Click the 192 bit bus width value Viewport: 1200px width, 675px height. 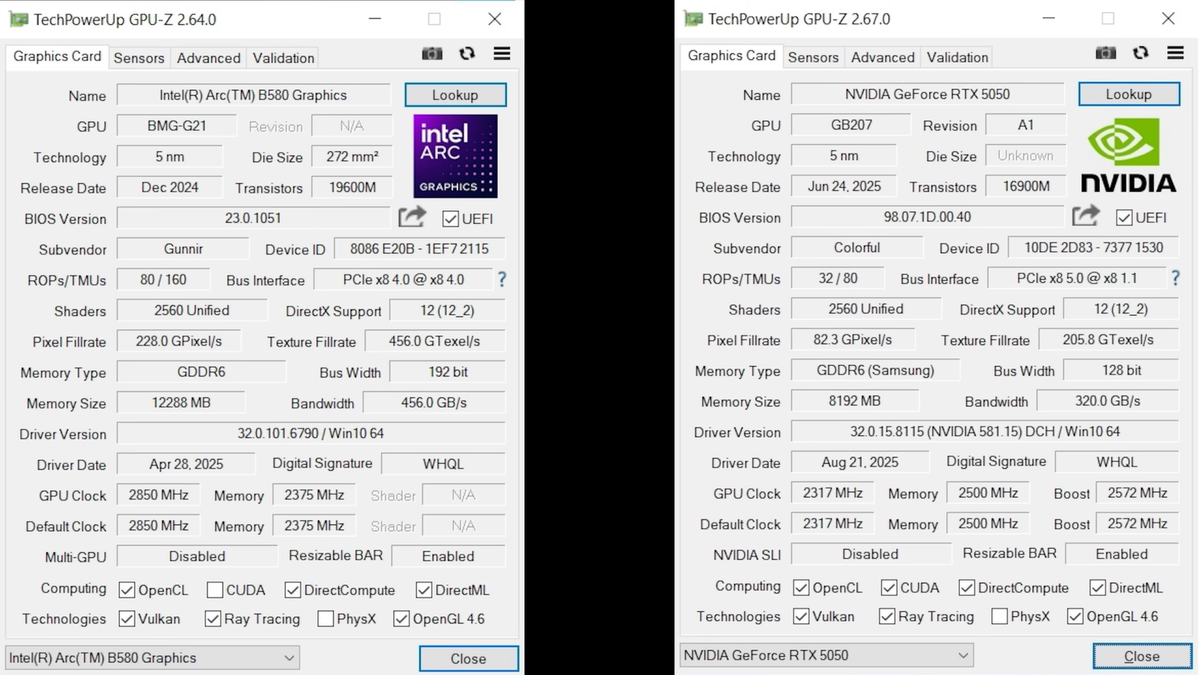coord(447,372)
